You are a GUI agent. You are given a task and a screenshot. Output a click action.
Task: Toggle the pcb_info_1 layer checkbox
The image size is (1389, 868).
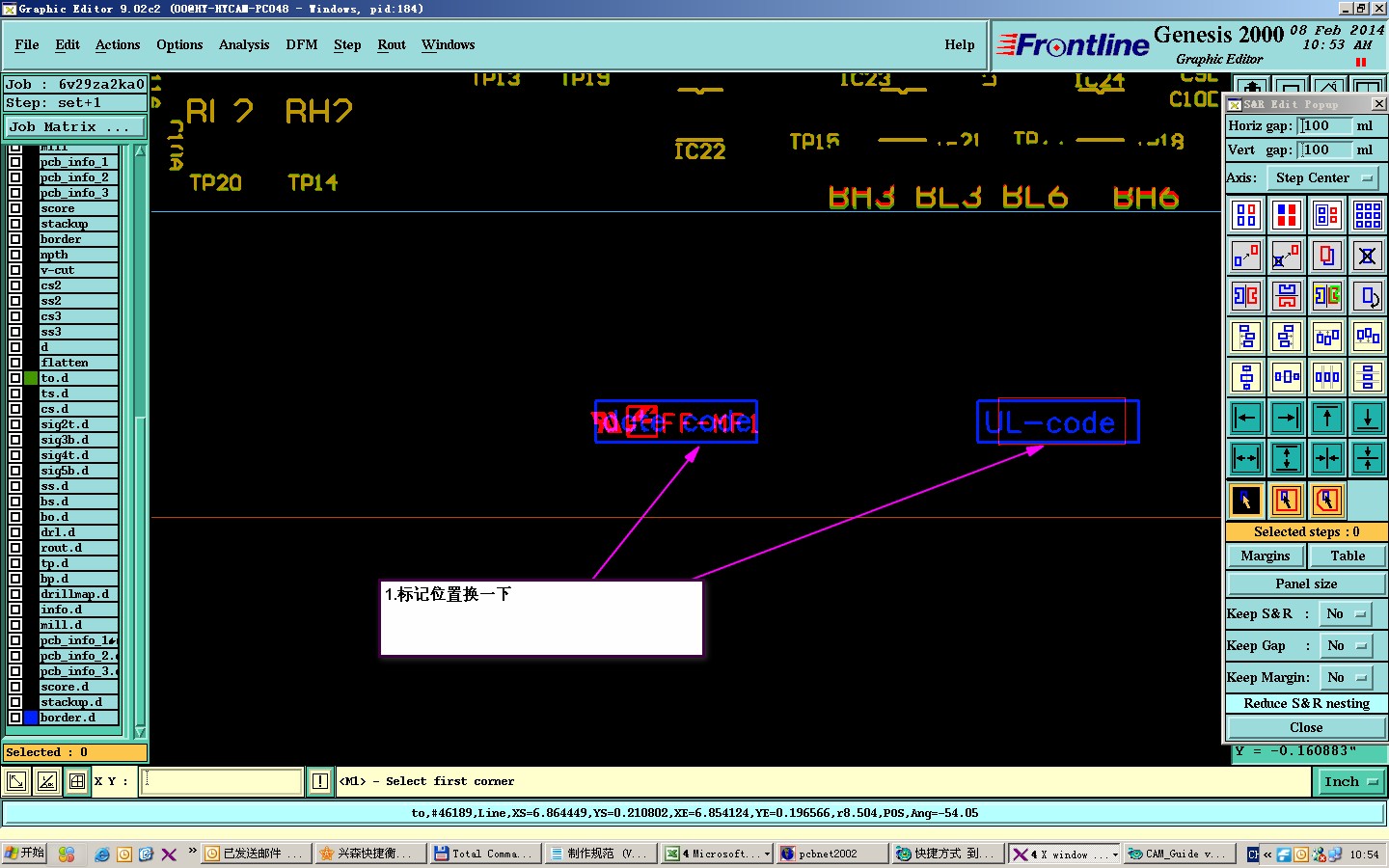point(15,162)
